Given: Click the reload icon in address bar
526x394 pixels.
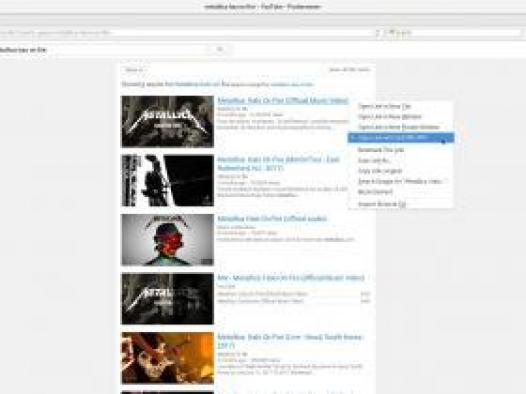Looking at the screenshot, I should point(378,33).
